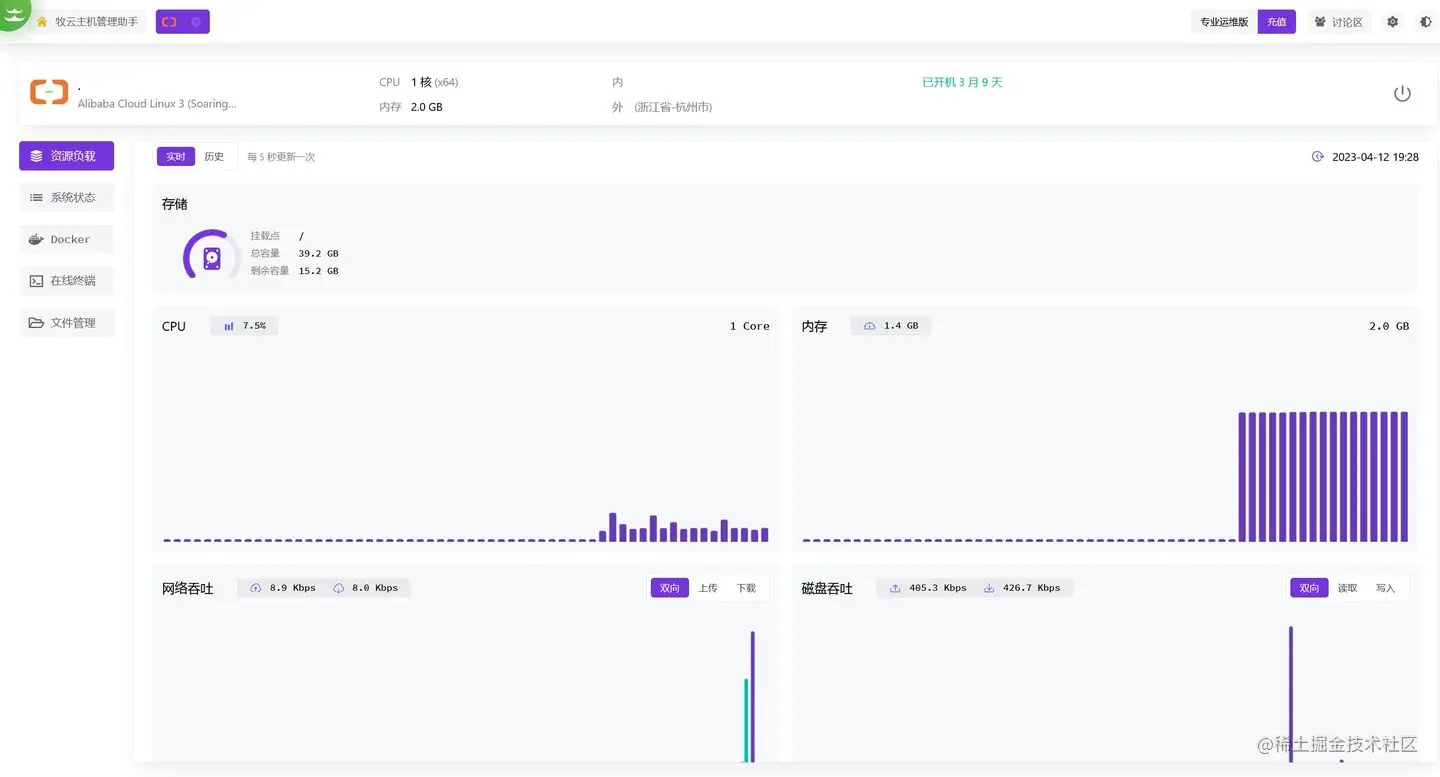The image size is (1440, 777).
Task: Select the purple Alibaba Cloud server tab
Action: (182, 22)
